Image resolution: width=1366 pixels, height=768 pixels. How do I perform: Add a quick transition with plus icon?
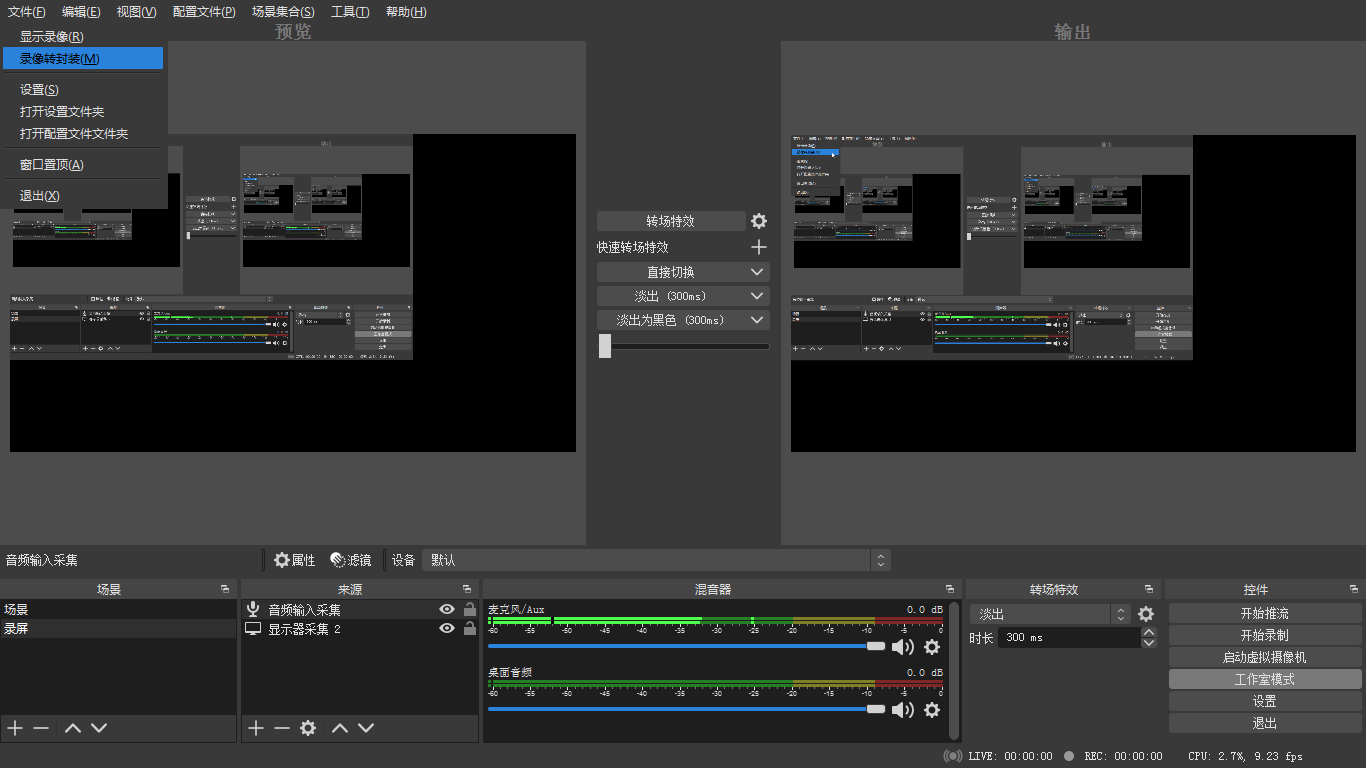[x=759, y=247]
